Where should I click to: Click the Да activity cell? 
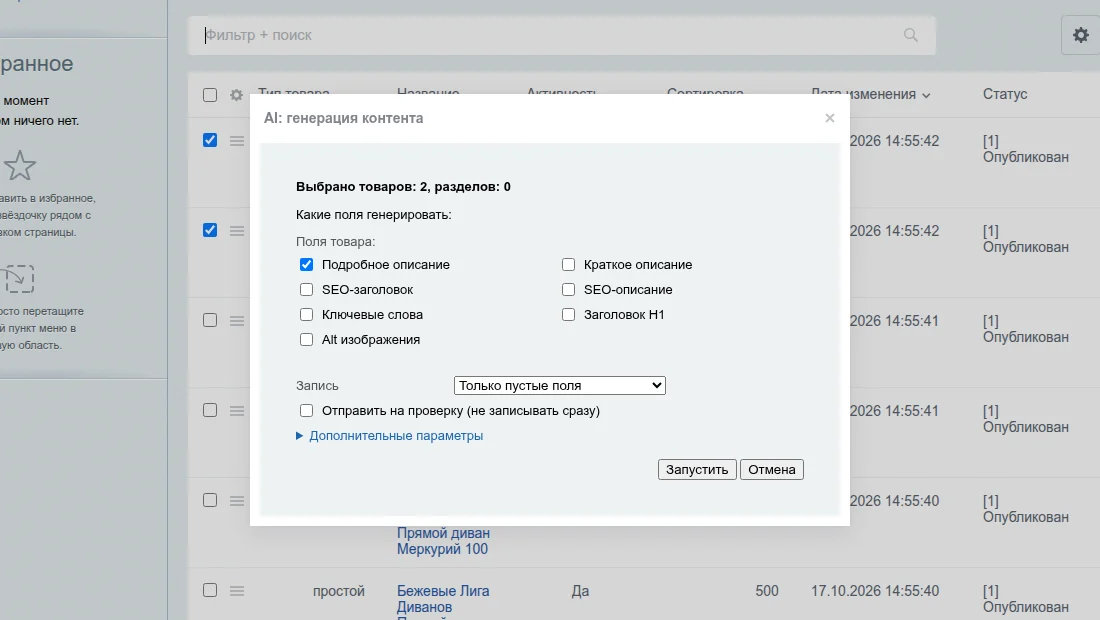580,591
